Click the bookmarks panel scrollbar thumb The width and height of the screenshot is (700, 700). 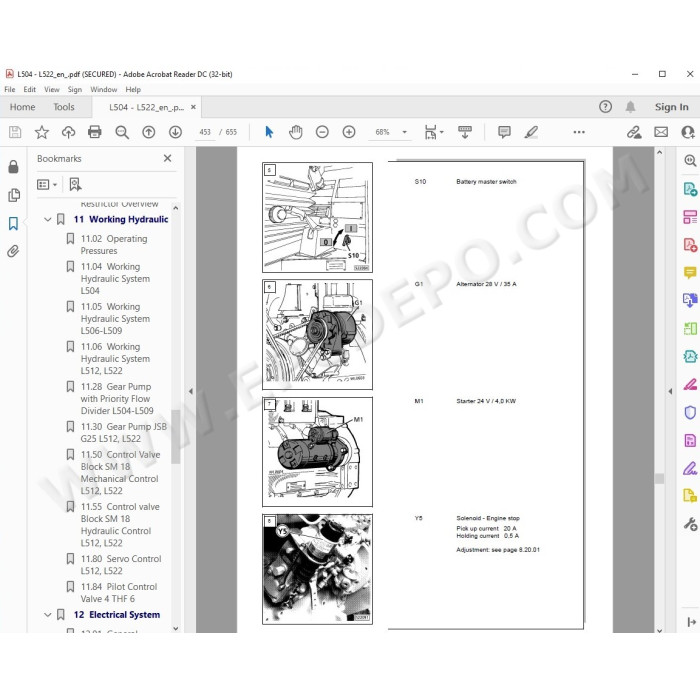click(x=175, y=437)
